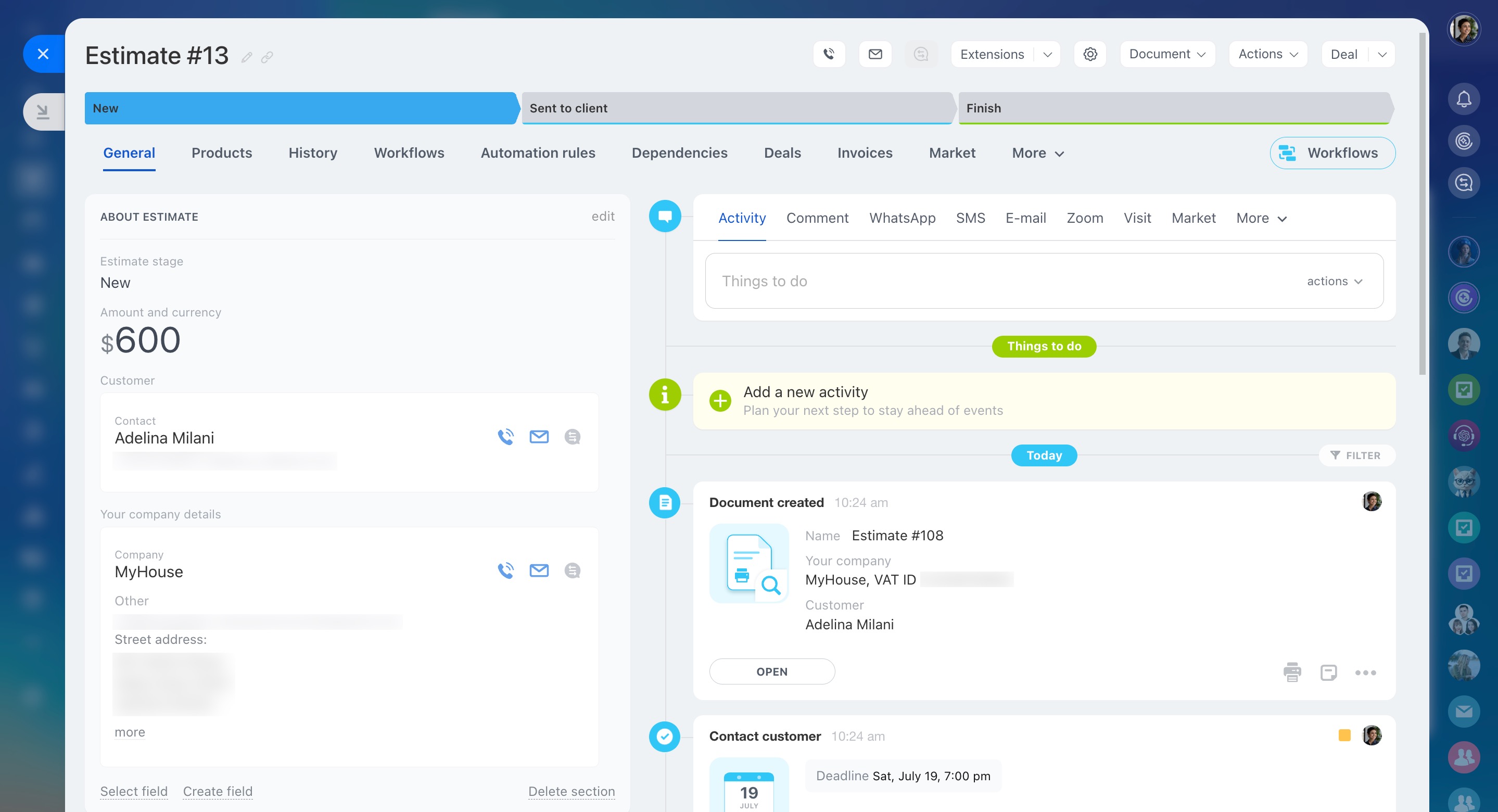Open the settings gear icon

point(1090,54)
